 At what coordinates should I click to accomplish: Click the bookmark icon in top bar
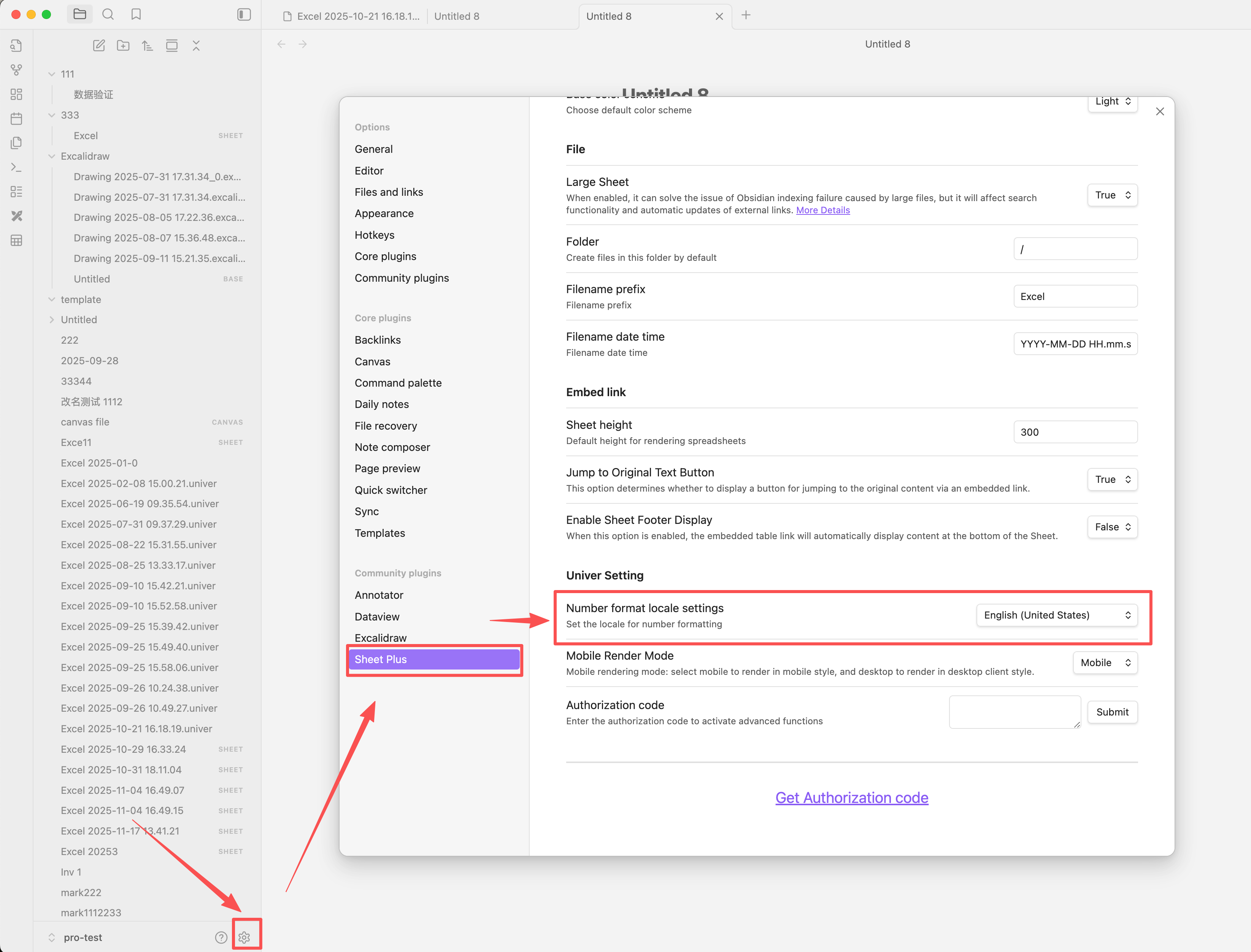[136, 15]
